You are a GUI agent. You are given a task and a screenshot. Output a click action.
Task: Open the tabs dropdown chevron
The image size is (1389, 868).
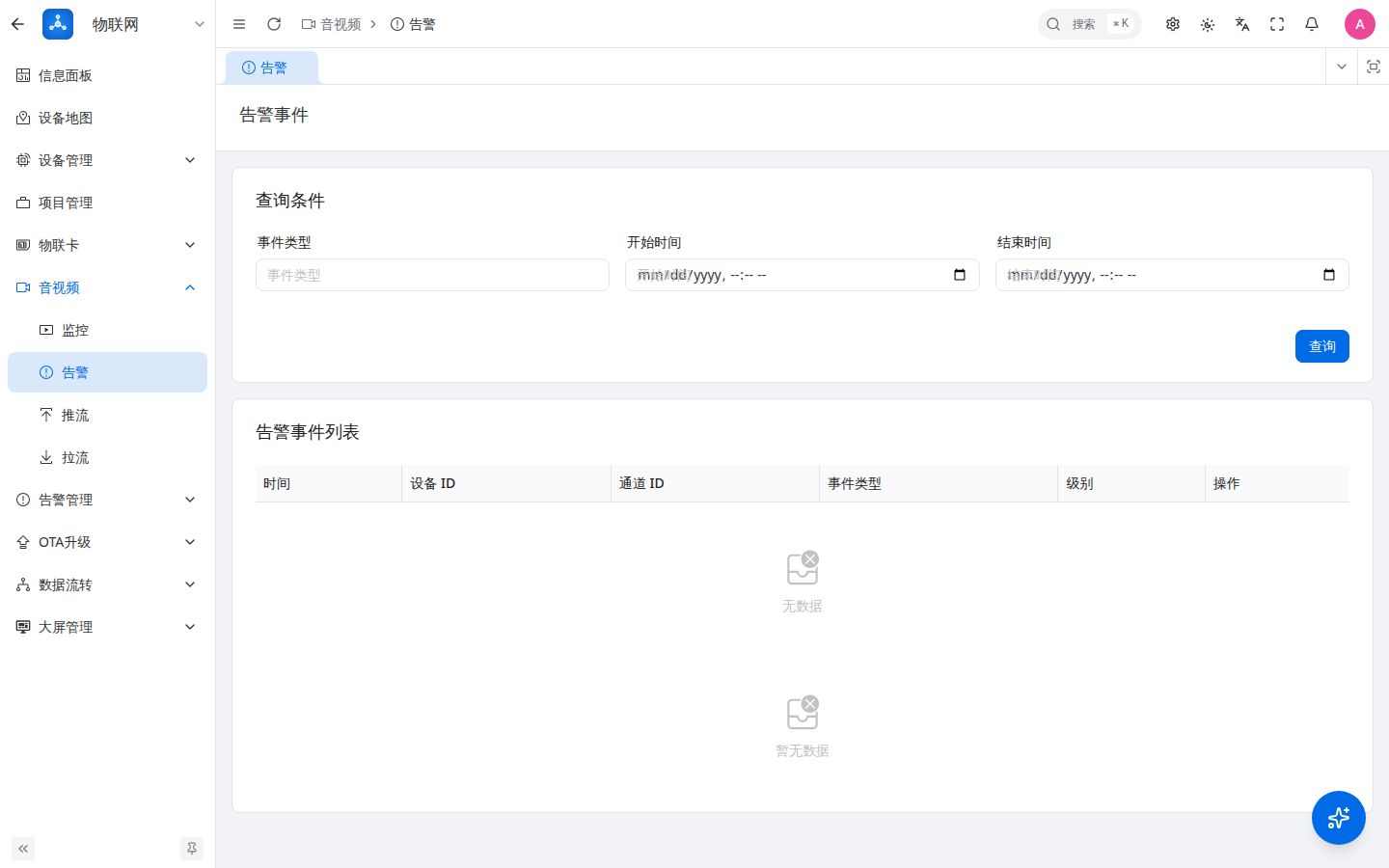[1342, 67]
